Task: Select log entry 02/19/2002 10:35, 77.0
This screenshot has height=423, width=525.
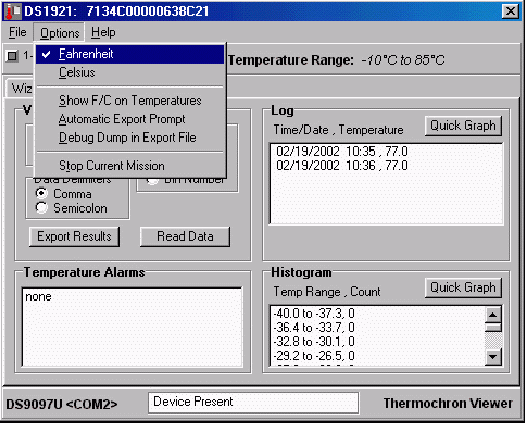Action: (342, 151)
